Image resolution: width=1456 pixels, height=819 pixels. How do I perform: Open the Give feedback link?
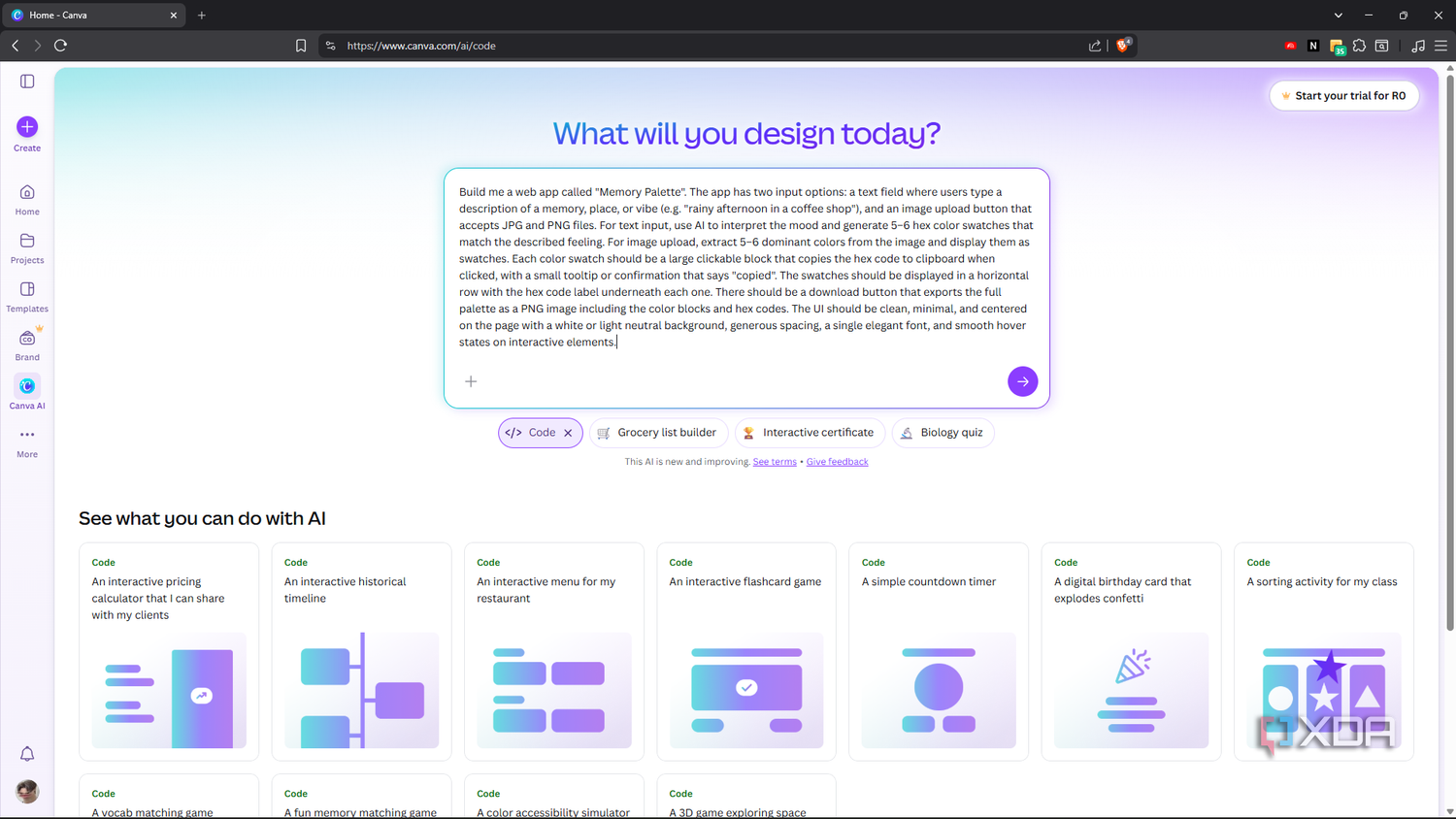tap(837, 462)
